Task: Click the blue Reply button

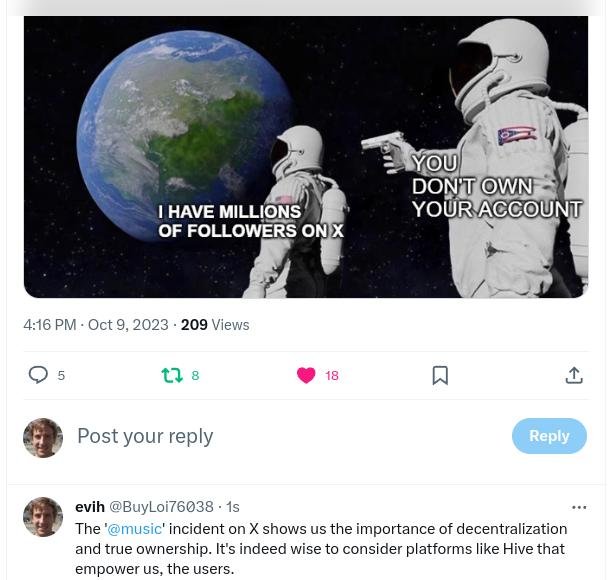Action: click(549, 436)
